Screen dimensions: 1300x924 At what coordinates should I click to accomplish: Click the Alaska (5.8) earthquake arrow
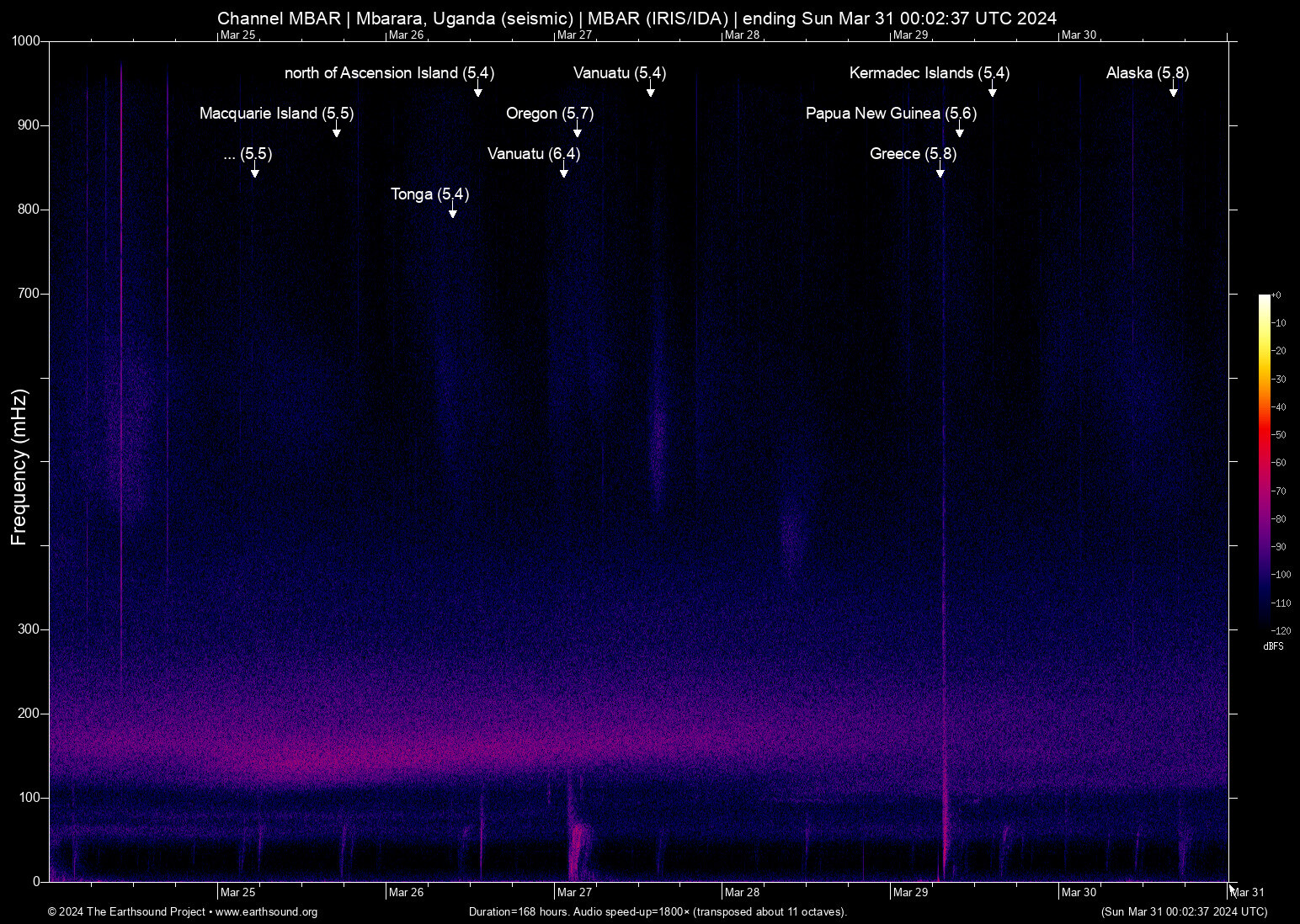pyautogui.click(x=1175, y=93)
